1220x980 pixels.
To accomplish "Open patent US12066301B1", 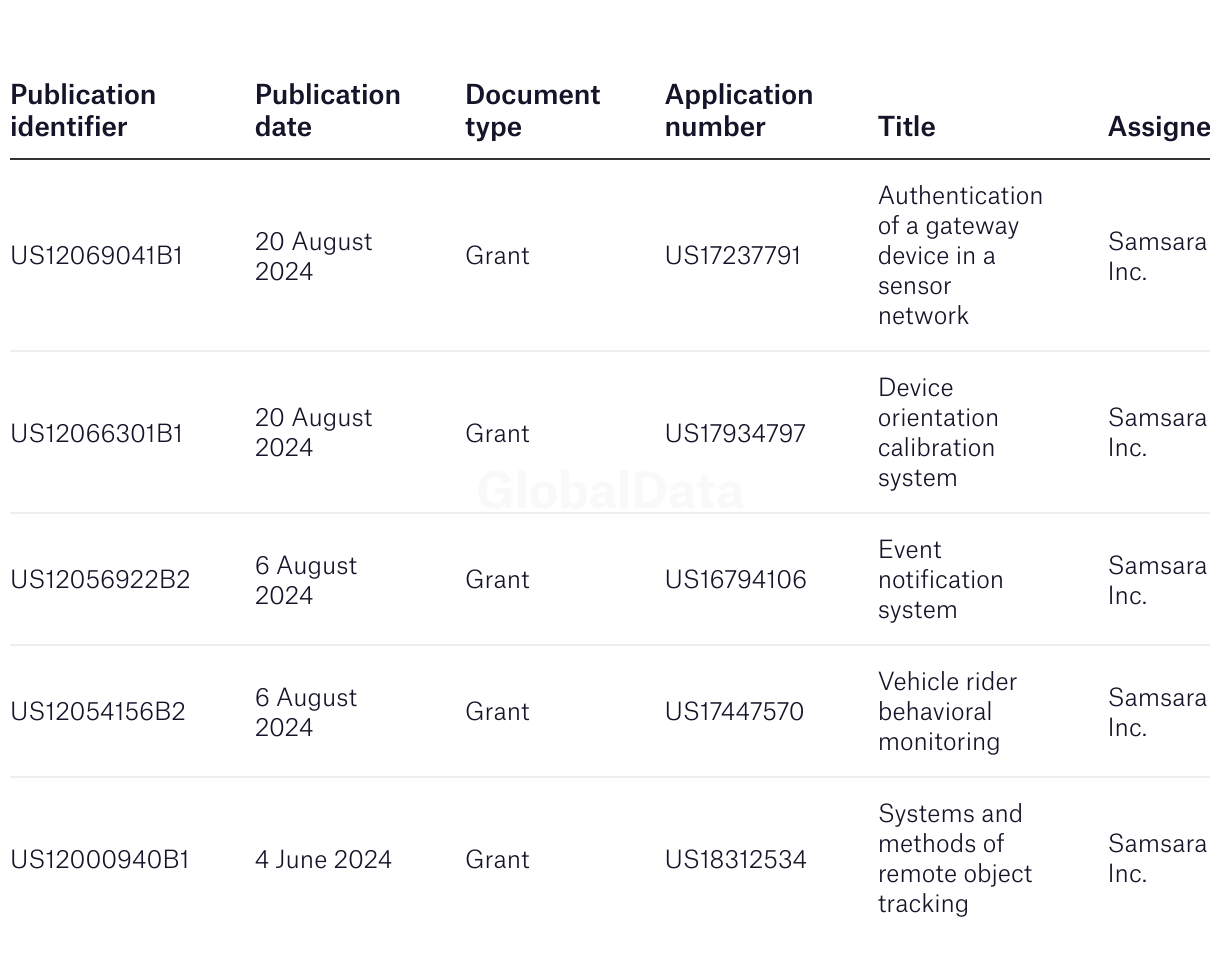I will (97, 434).
